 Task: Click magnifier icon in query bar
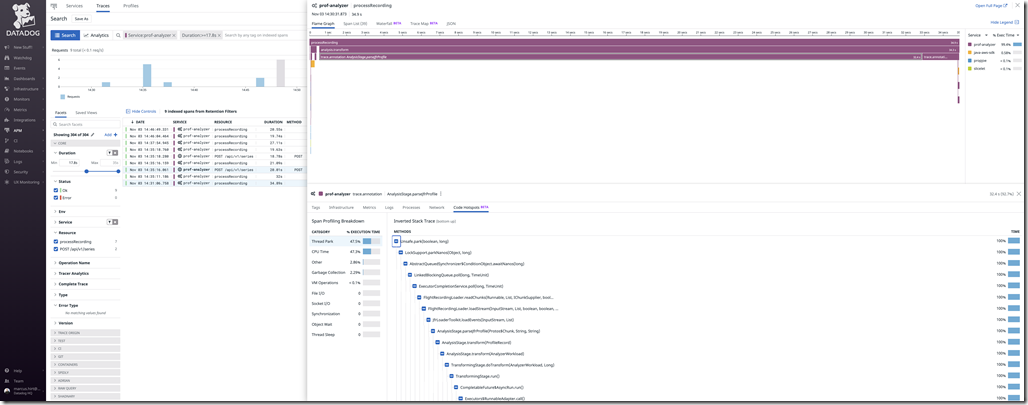[x=118, y=35]
